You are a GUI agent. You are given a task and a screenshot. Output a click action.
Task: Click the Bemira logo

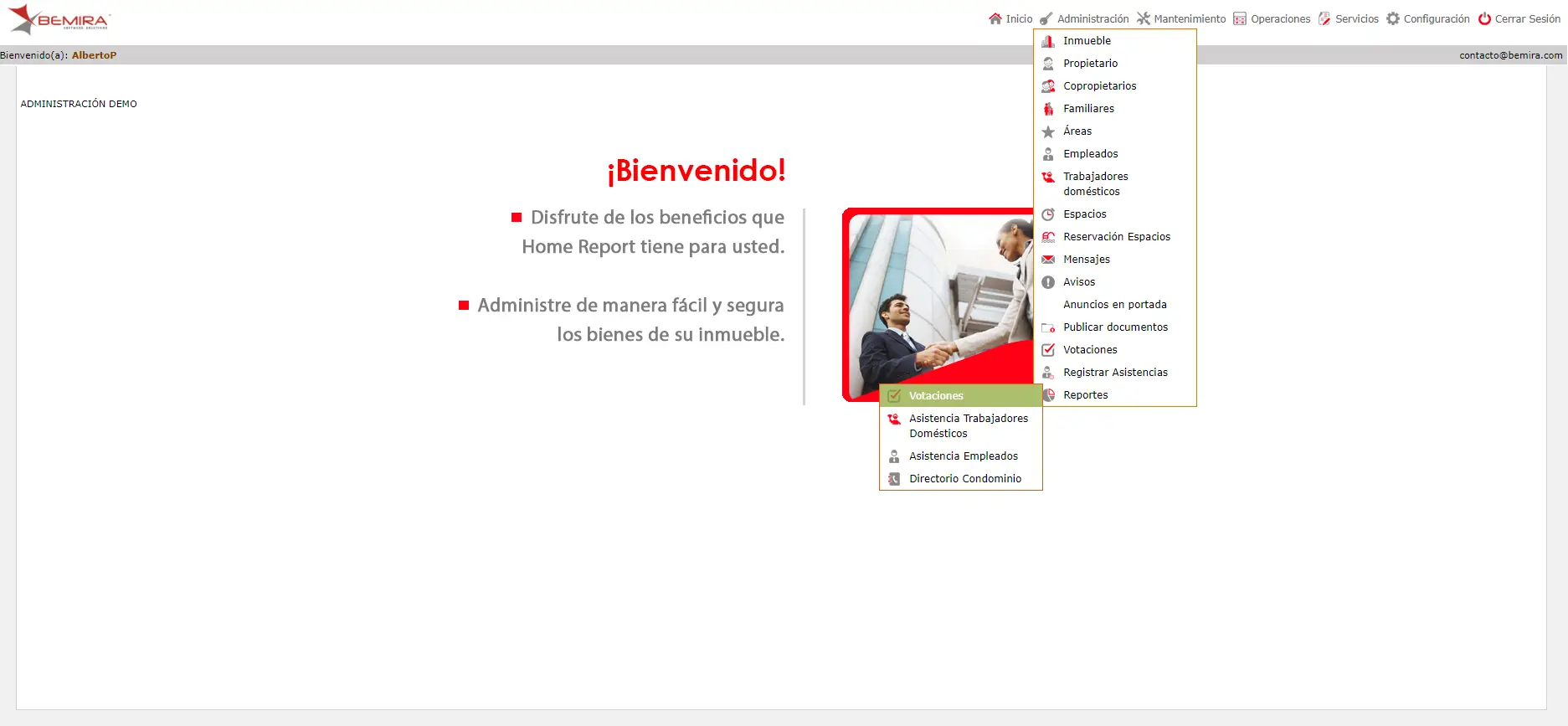coord(59,19)
